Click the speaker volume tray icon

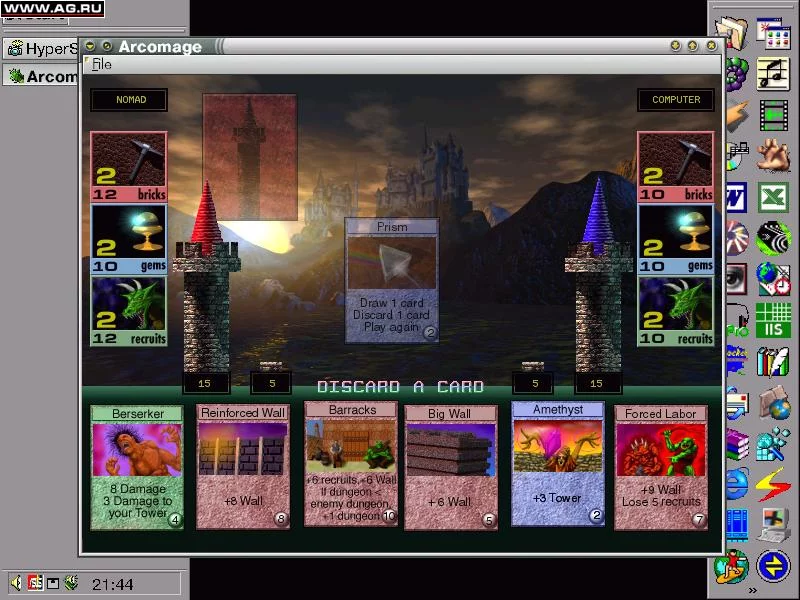16,582
